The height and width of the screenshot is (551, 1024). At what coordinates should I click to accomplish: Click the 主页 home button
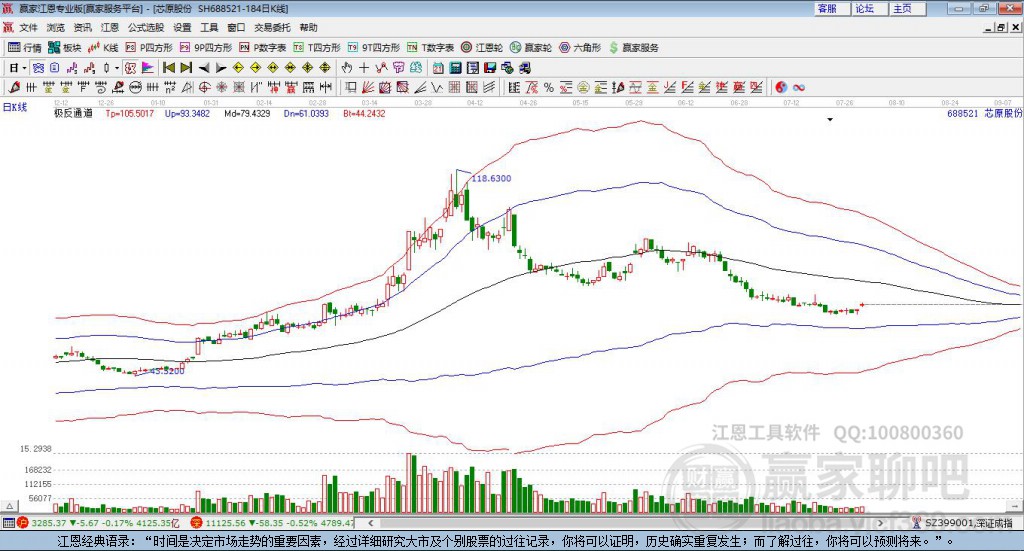tap(907, 8)
